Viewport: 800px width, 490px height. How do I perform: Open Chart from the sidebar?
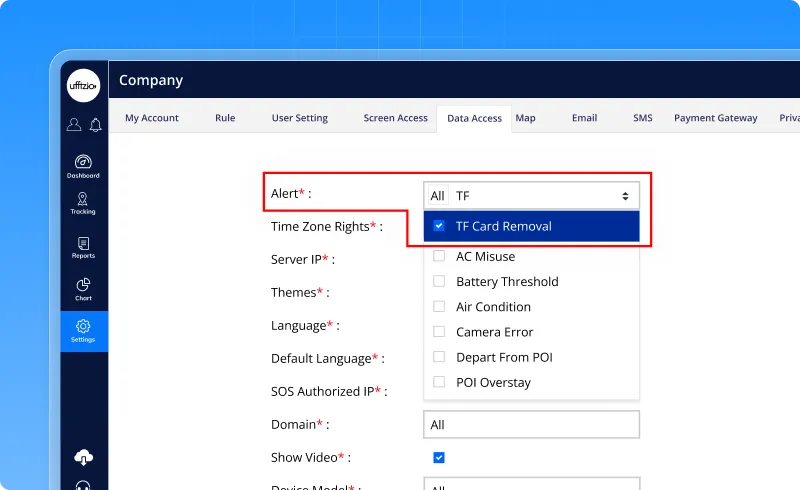click(84, 290)
